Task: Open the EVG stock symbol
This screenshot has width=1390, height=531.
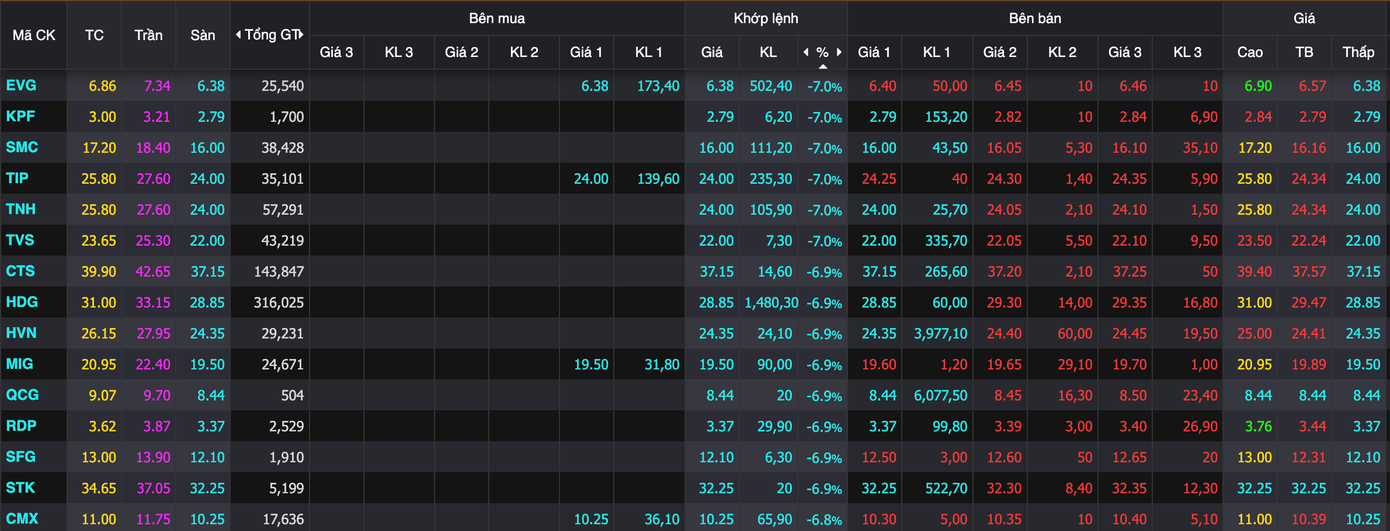Action: (x=21, y=86)
